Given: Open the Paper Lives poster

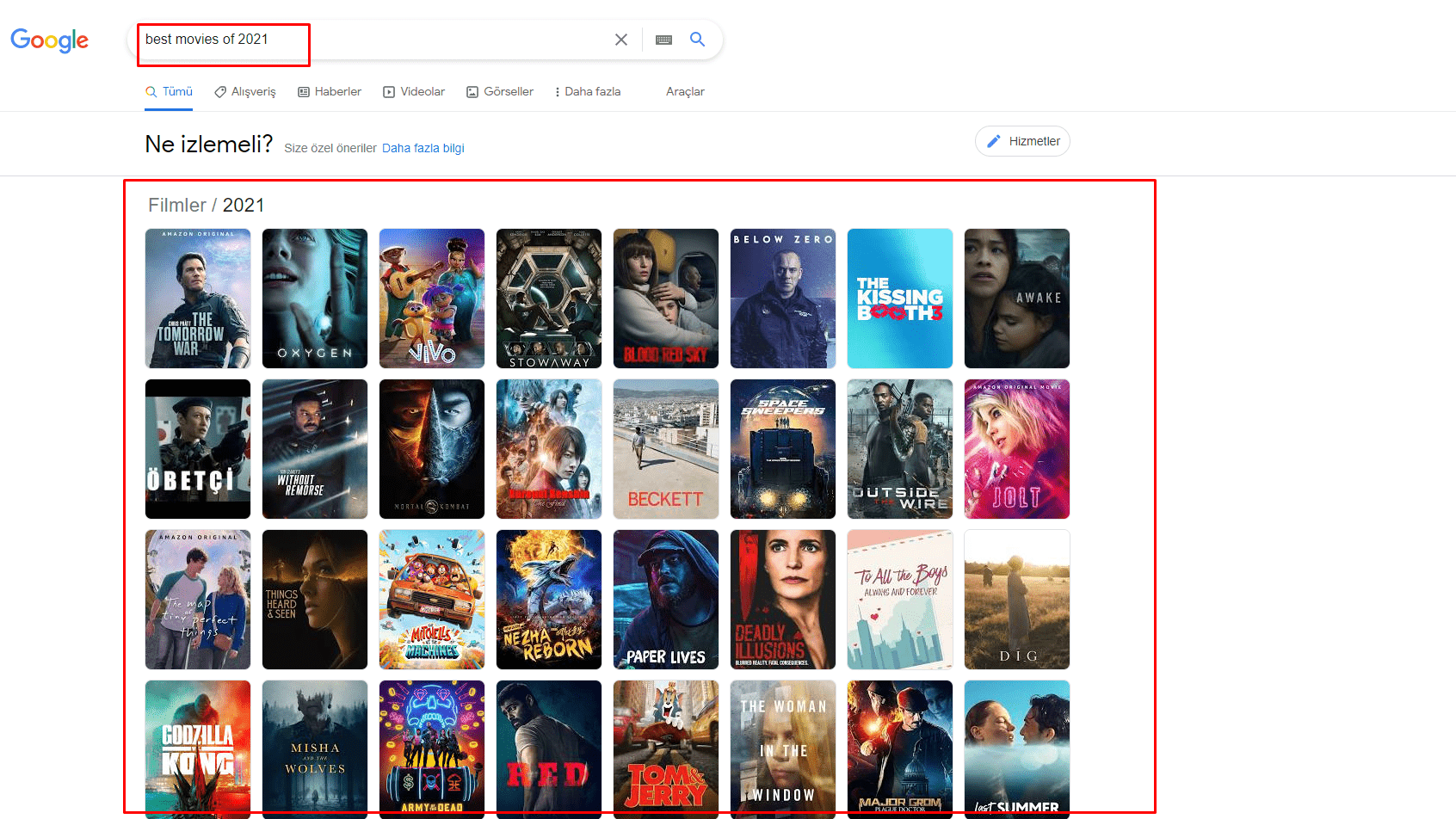Looking at the screenshot, I should (666, 600).
